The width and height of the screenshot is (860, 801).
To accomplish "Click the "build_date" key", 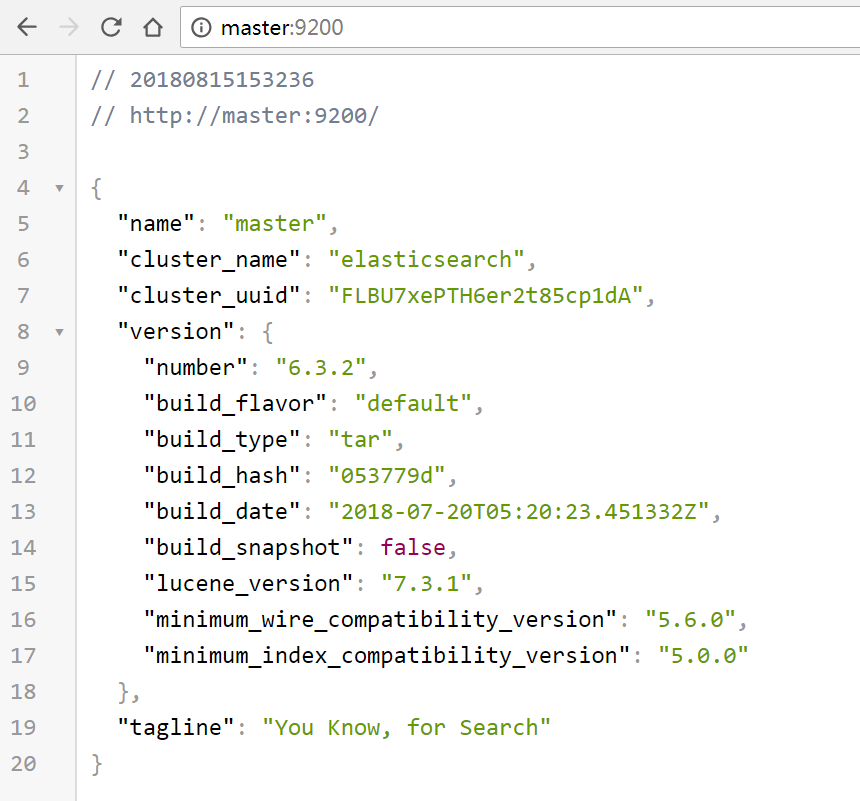I will coord(222,512).
